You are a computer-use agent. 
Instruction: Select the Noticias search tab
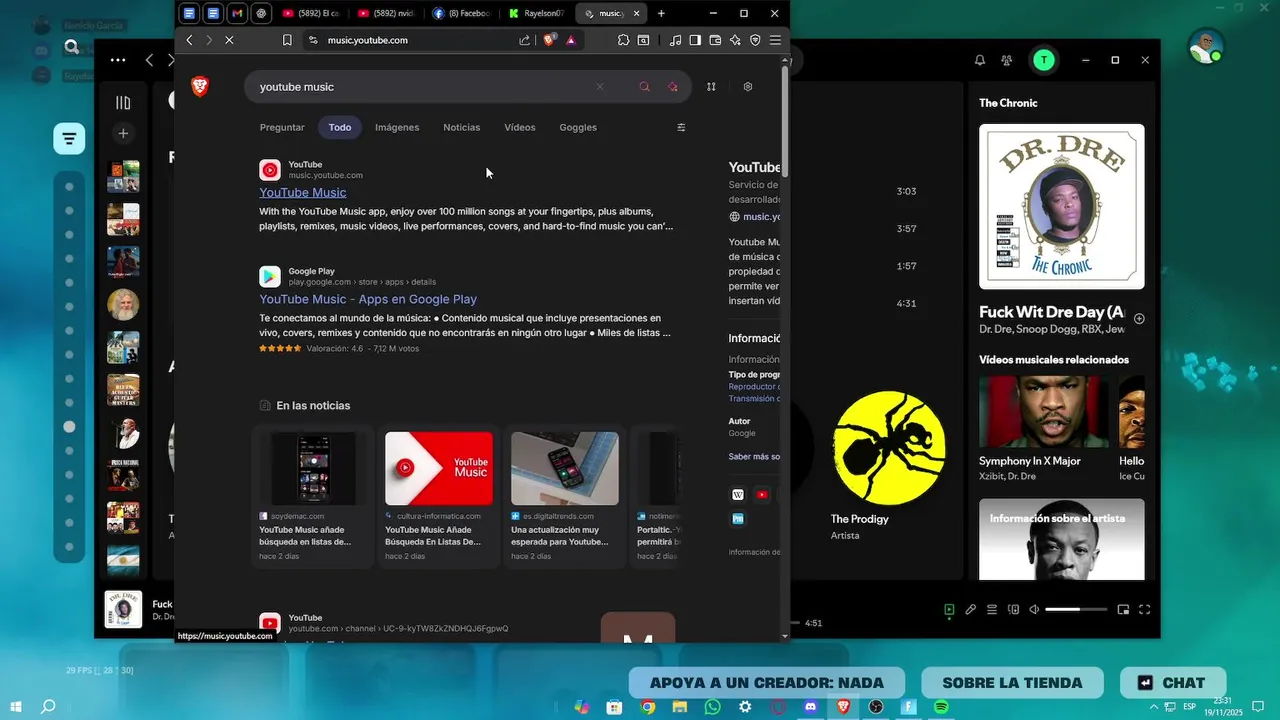[x=462, y=127]
